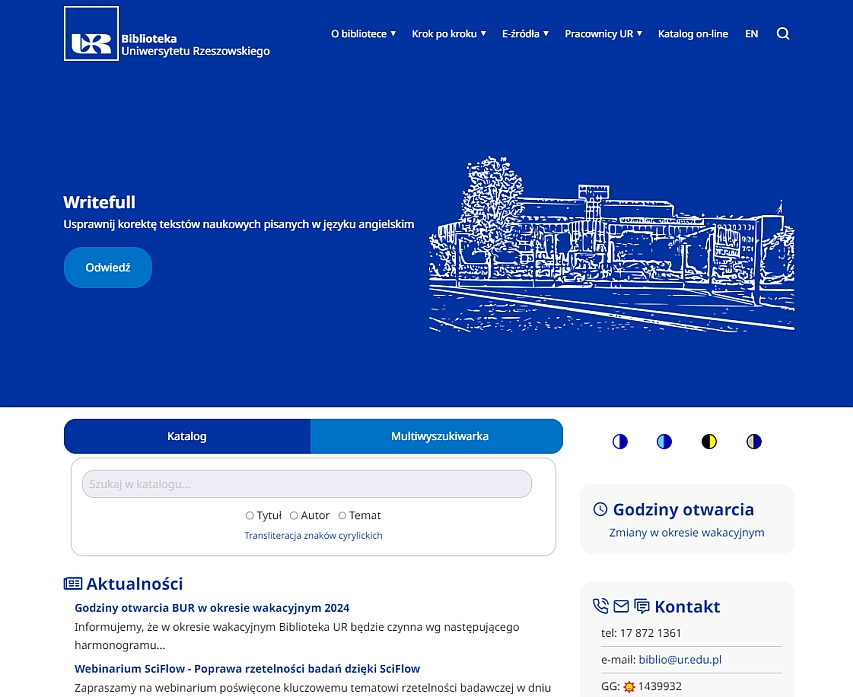The height and width of the screenshot is (697, 853).
Task: Expand the Pracownicy UR menu
Action: [603, 34]
